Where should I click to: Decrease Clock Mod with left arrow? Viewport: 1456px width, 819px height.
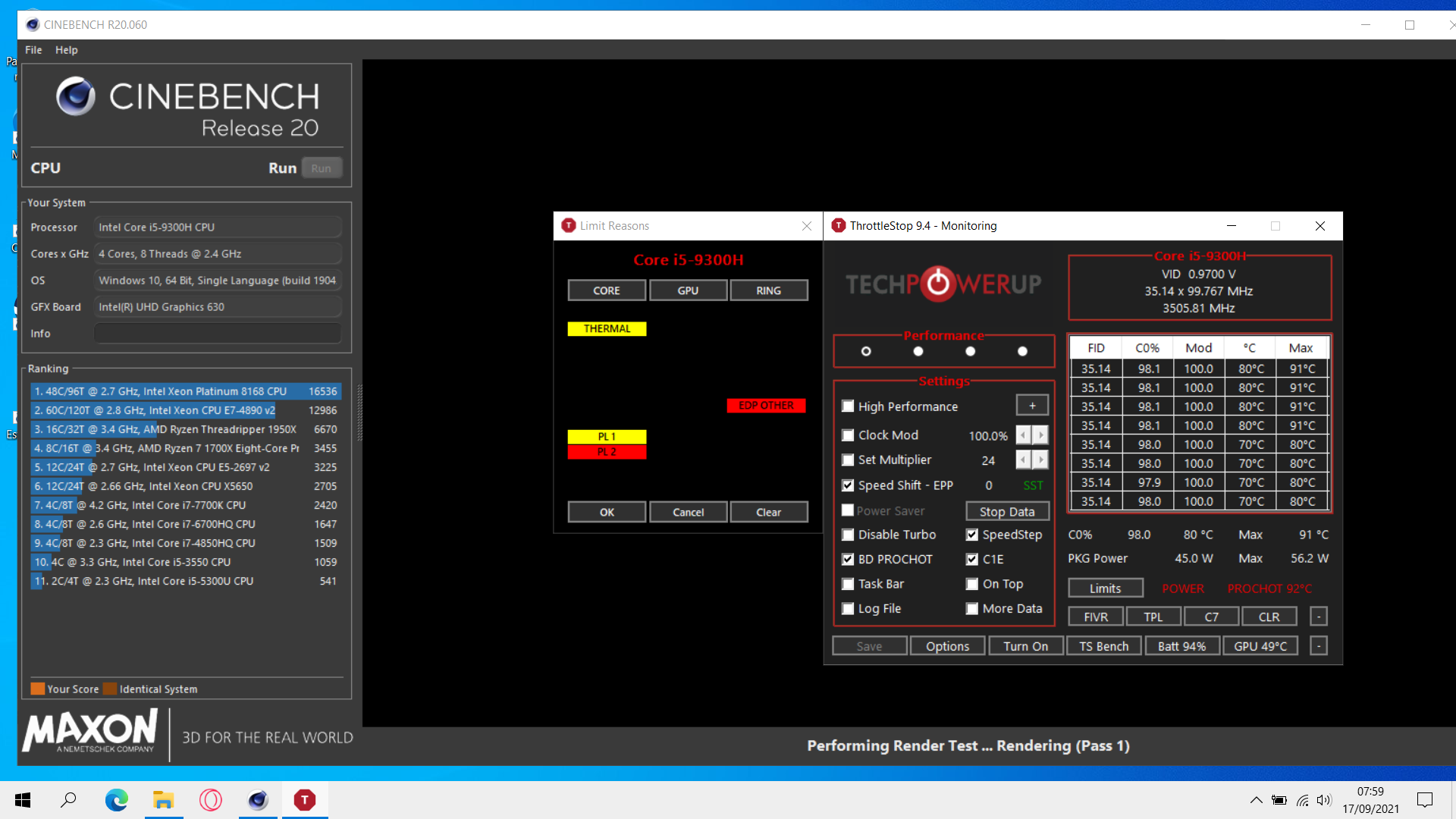1024,435
